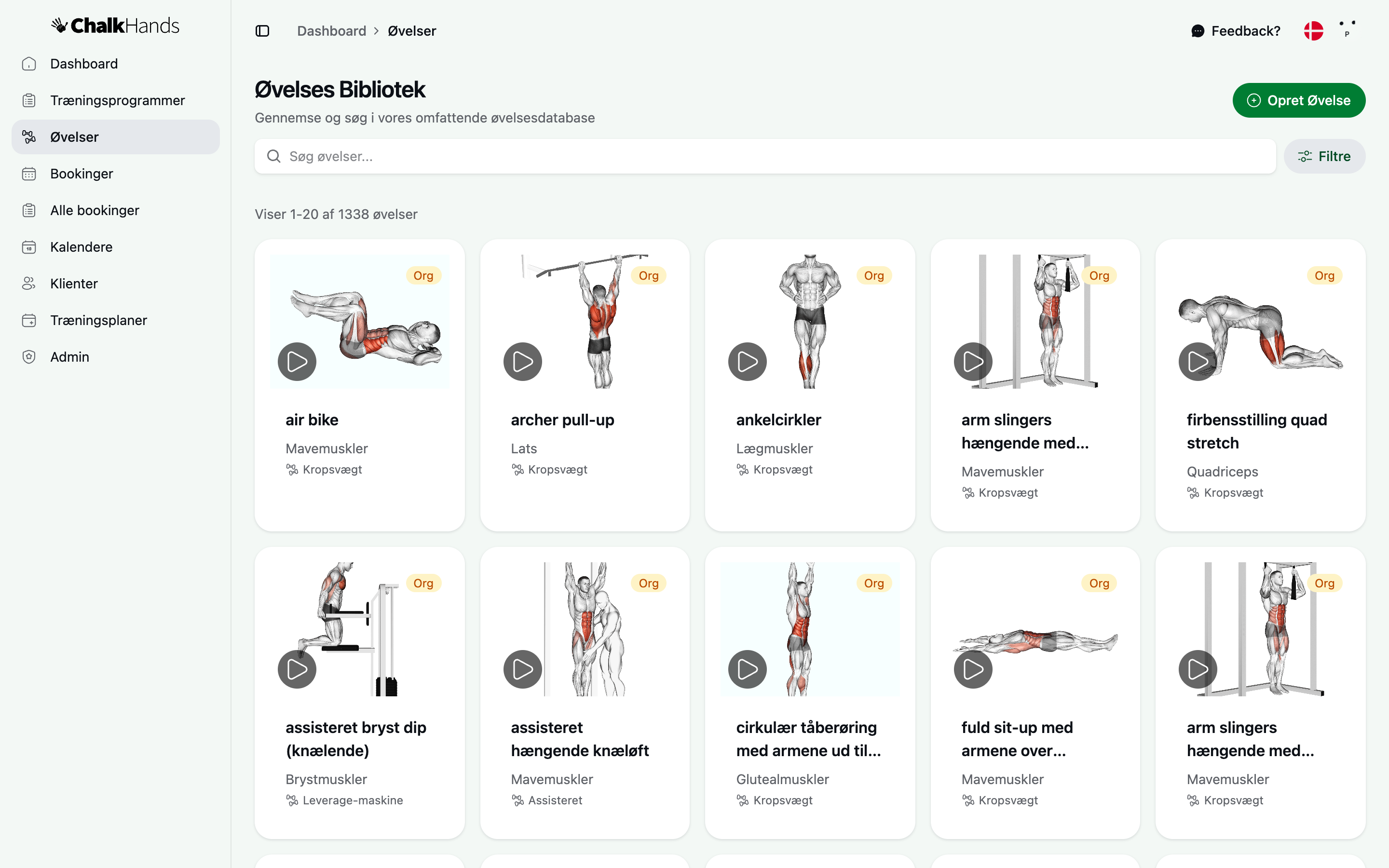1389x868 pixels.
Task: Open Alle bookinger in the sidebar
Action: click(115, 211)
